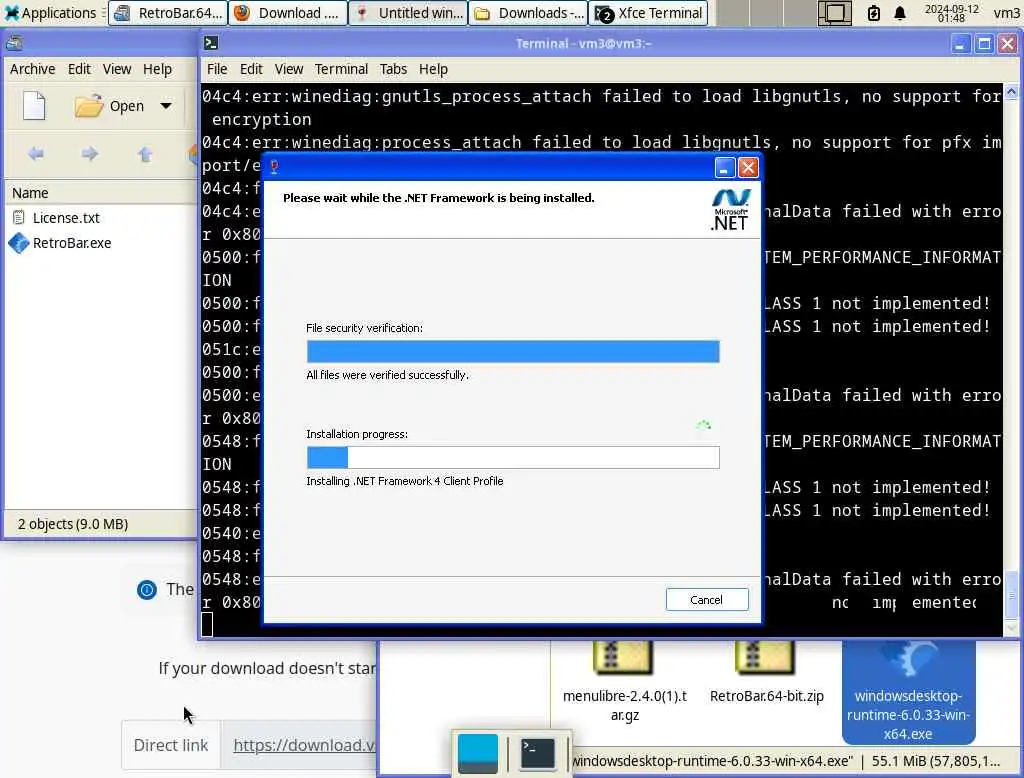Open the View menu in archive manager

pos(117,69)
